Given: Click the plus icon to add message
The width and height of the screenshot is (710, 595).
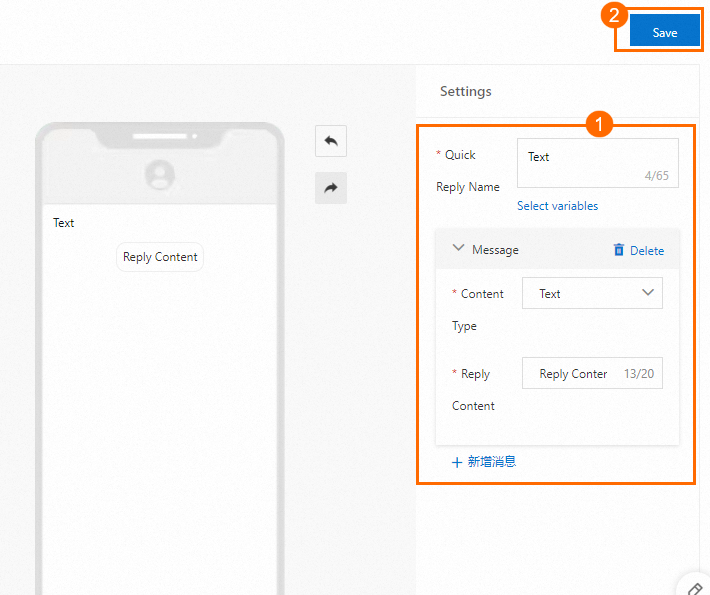Looking at the screenshot, I should 457,462.
